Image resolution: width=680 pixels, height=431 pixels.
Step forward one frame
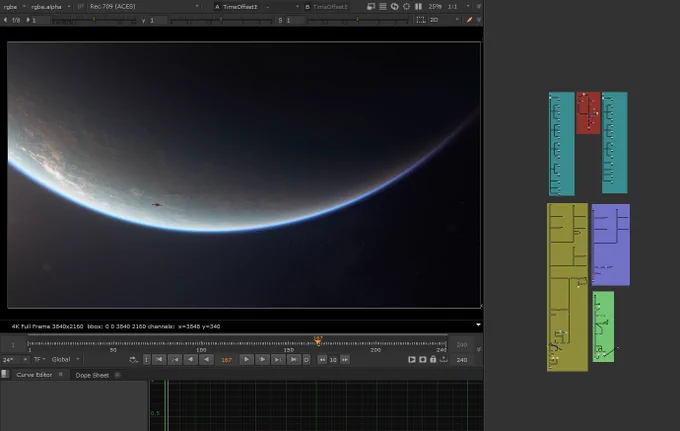[262, 359]
